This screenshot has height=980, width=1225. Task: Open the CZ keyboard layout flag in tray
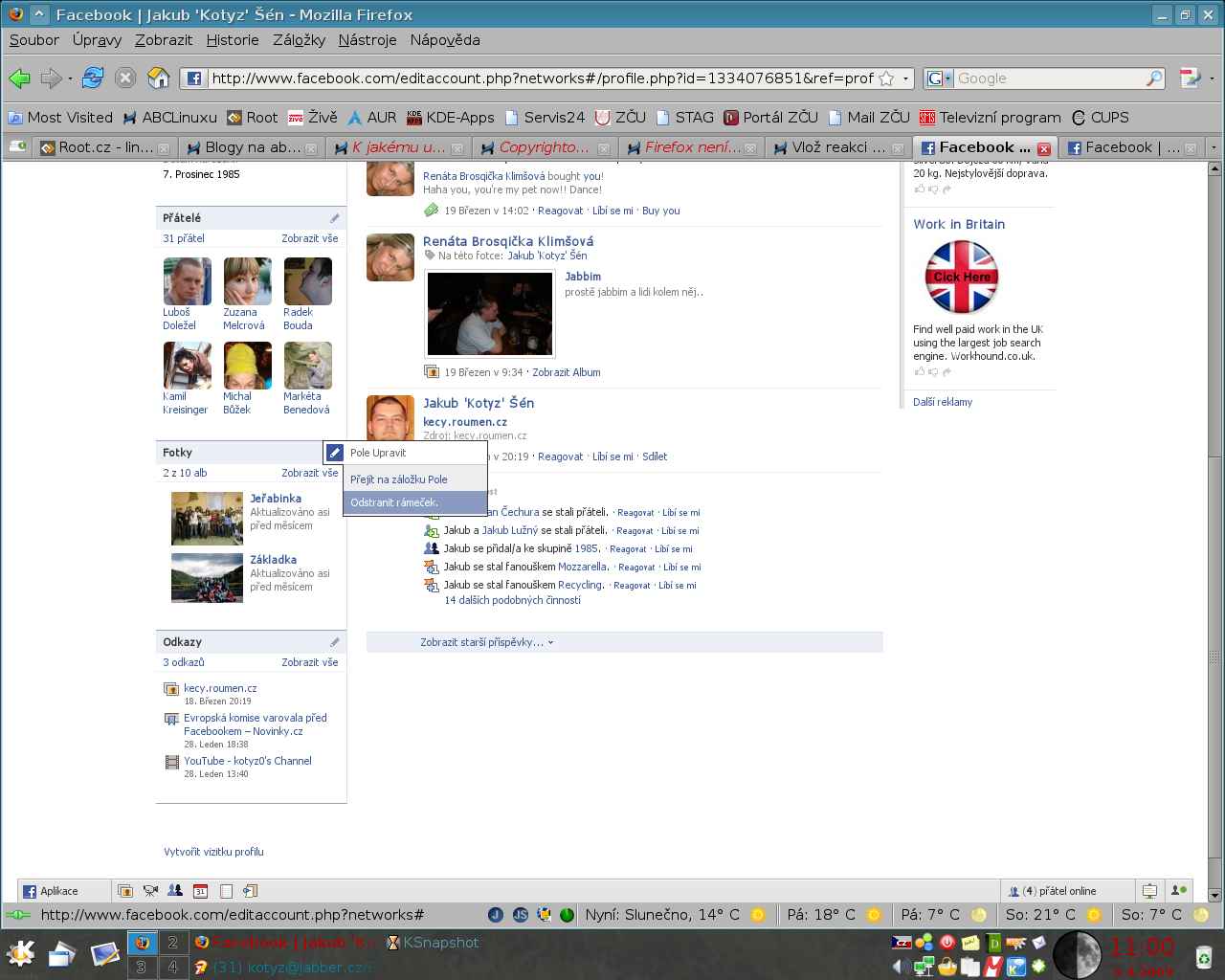coord(902,943)
